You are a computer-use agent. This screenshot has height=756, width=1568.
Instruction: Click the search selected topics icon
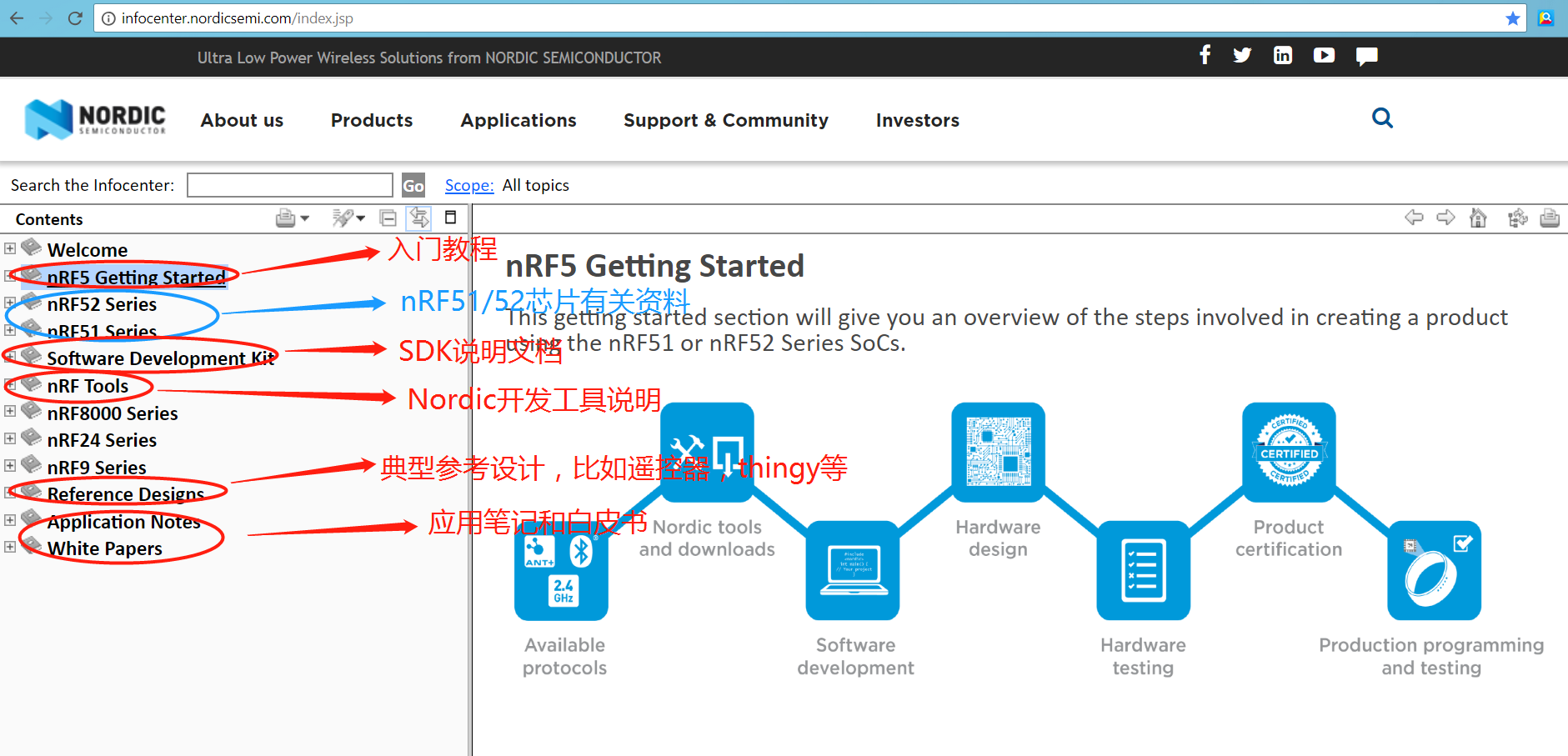coord(342,218)
